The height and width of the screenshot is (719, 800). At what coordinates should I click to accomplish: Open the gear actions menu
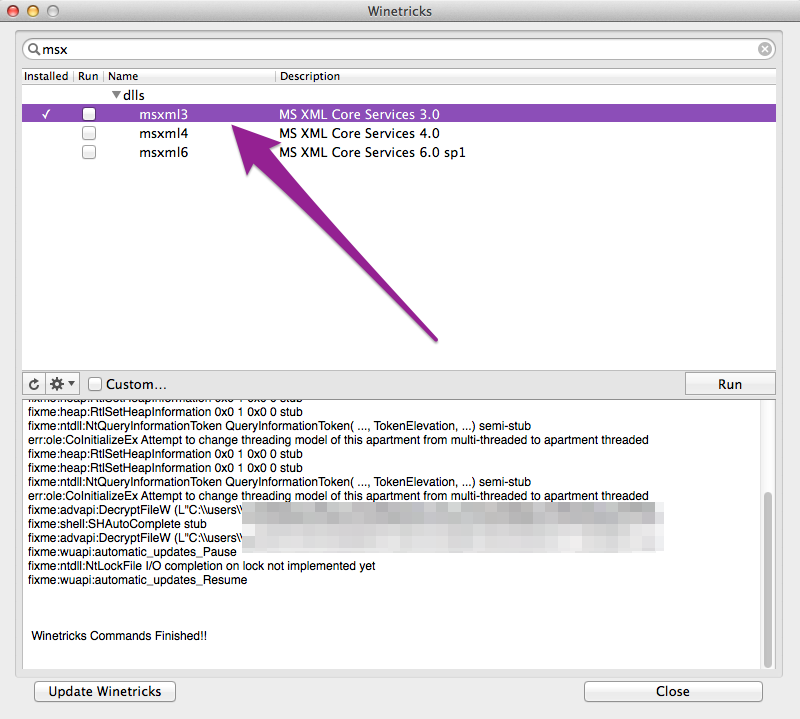(x=63, y=384)
